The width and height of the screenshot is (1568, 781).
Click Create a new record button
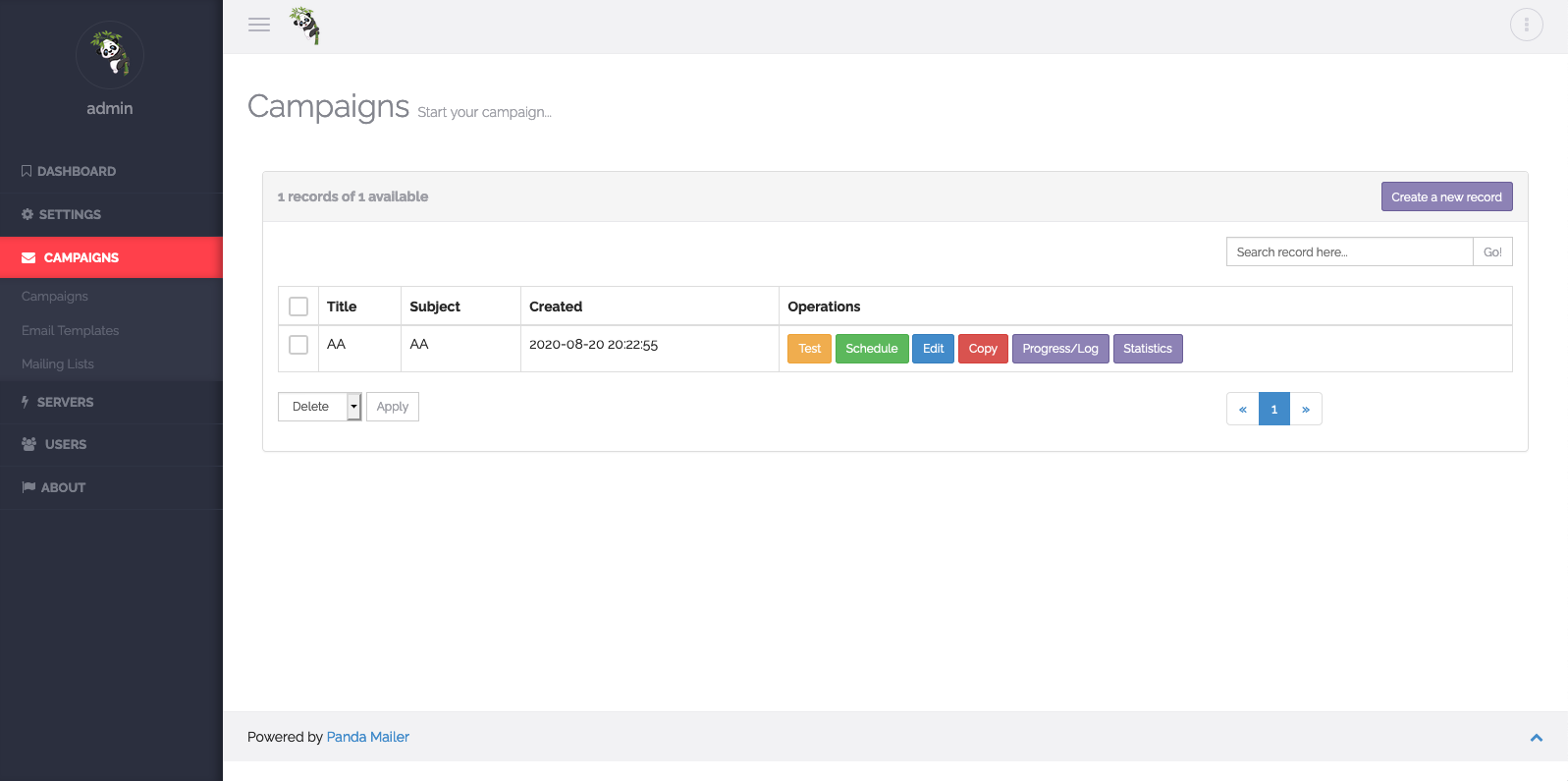click(1445, 196)
